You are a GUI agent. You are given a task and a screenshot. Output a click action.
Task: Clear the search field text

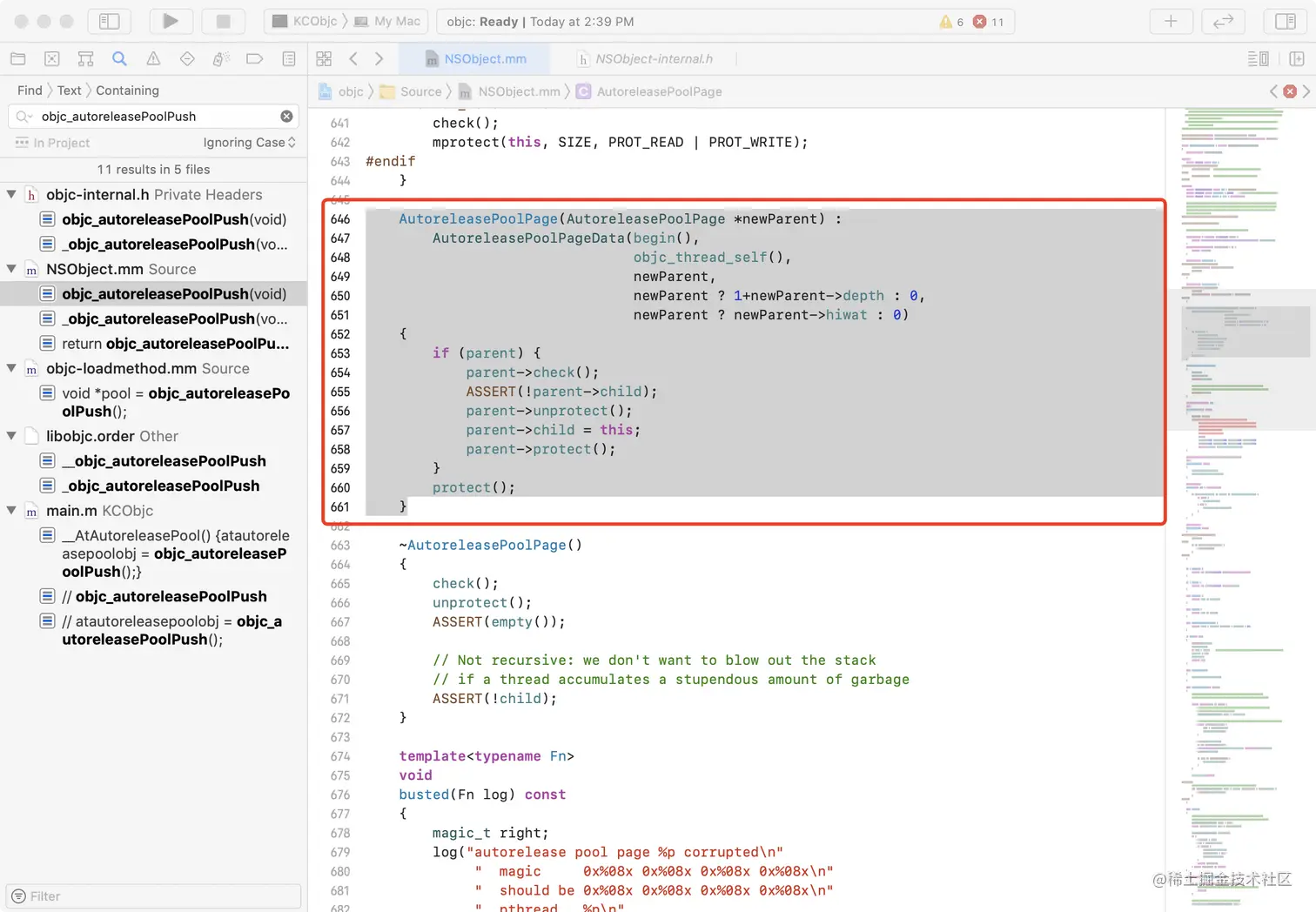point(286,117)
